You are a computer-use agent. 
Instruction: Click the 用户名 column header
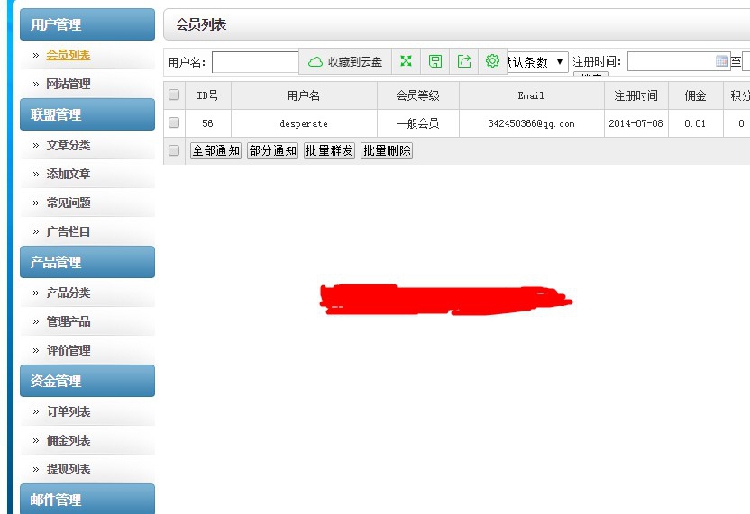(x=303, y=96)
